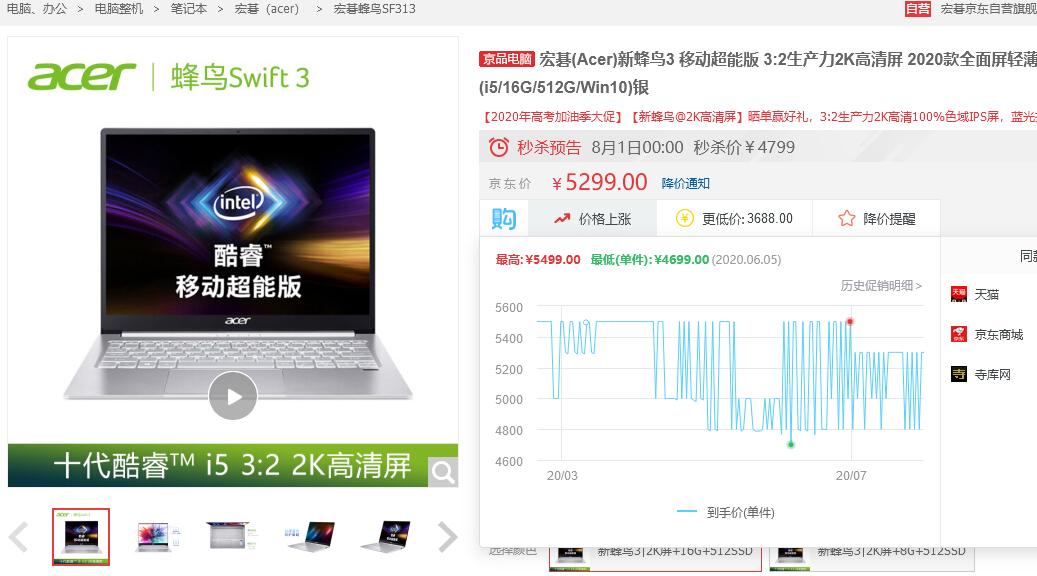Screen dimensions: 1037x576
Task: Expand 历史促销明细 details
Action: [881, 286]
